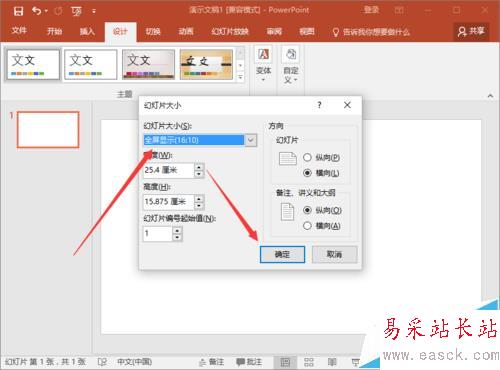The image size is (500, 370).
Task: Expand the themes gallery More arrow
Action: click(240, 77)
